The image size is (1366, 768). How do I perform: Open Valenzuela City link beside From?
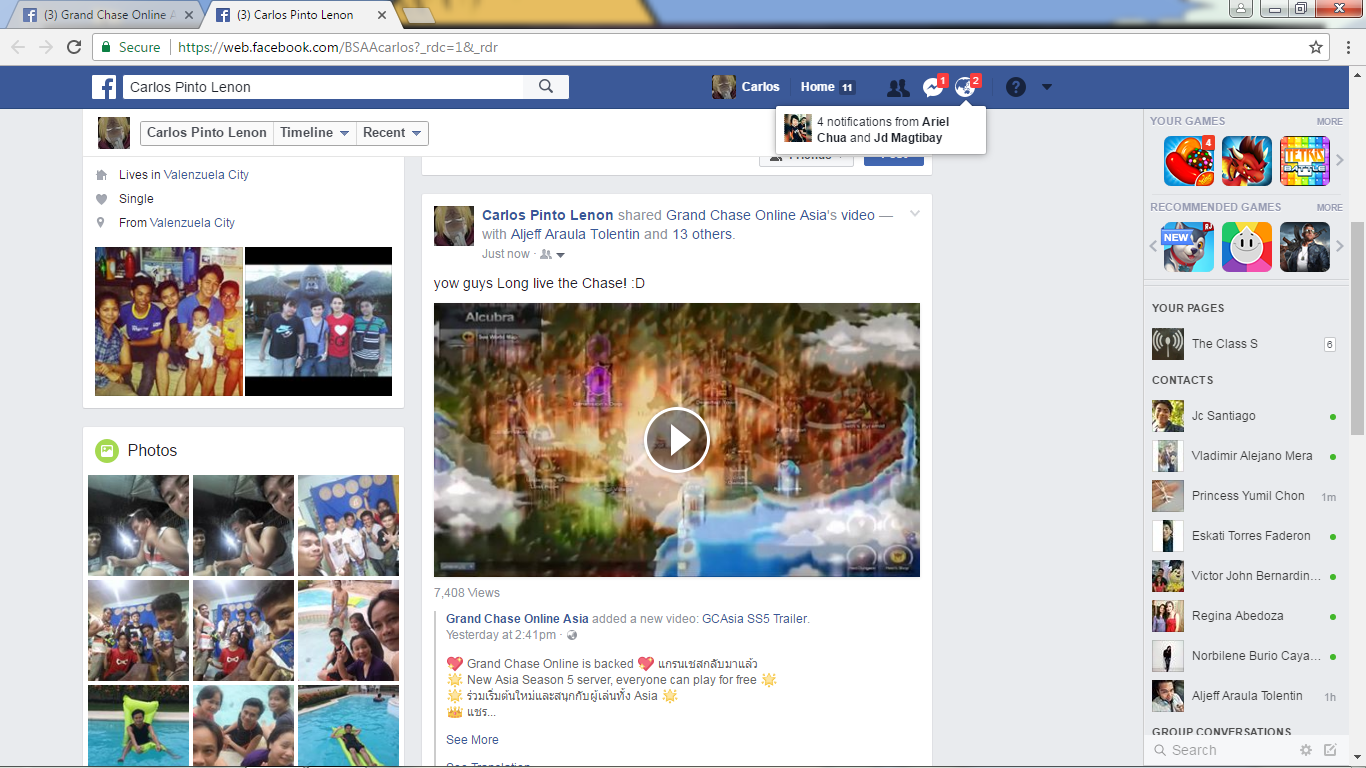(x=192, y=223)
